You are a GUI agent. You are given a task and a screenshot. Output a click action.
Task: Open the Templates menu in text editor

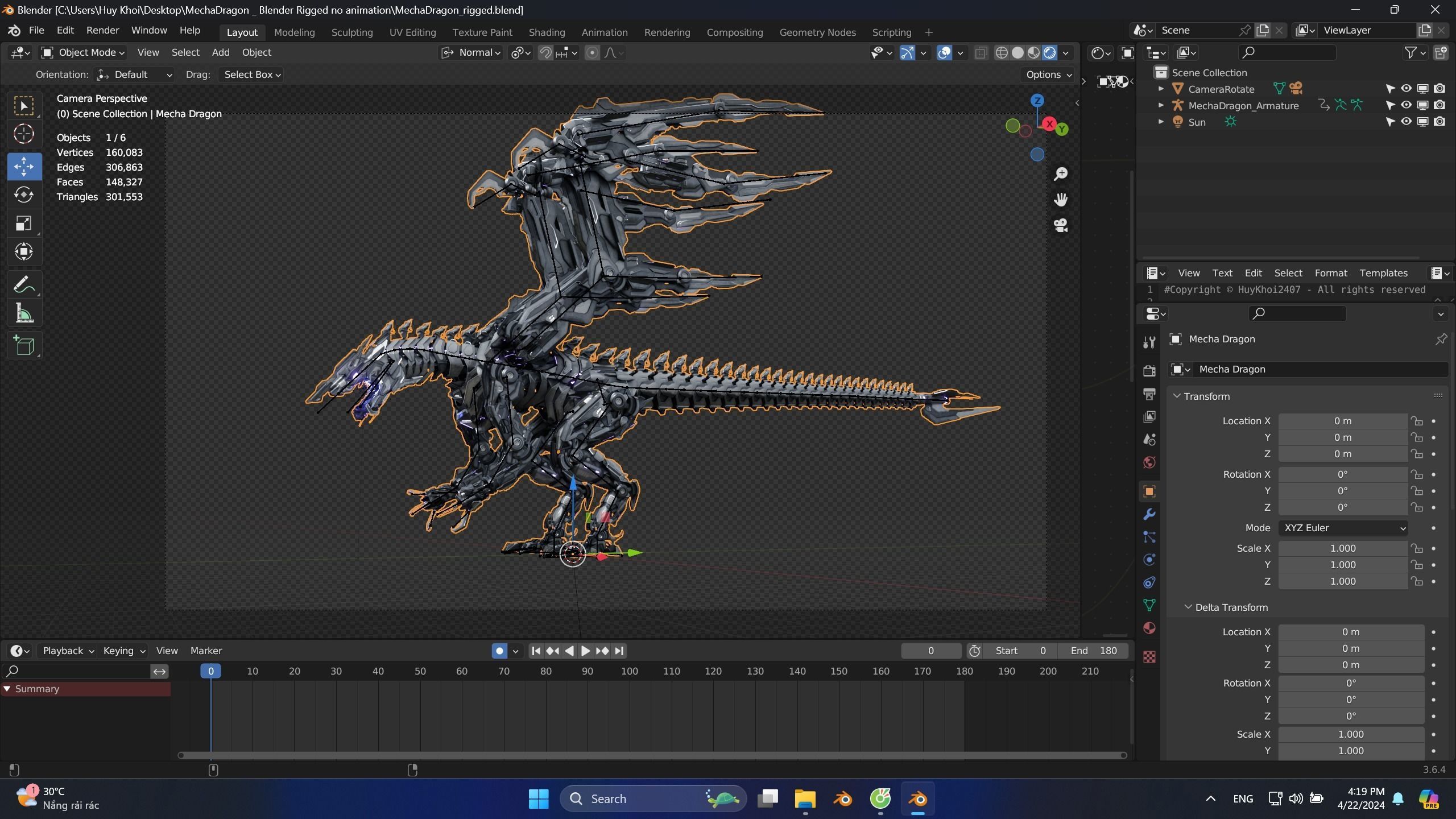coord(1383,273)
